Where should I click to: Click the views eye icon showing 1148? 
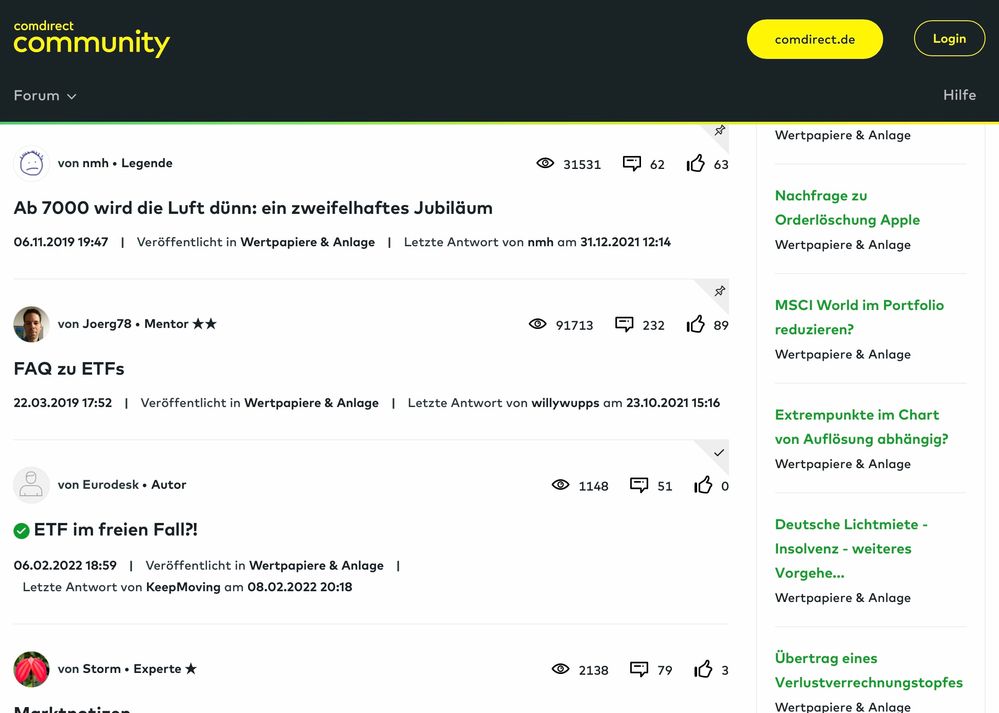pyautogui.click(x=560, y=484)
